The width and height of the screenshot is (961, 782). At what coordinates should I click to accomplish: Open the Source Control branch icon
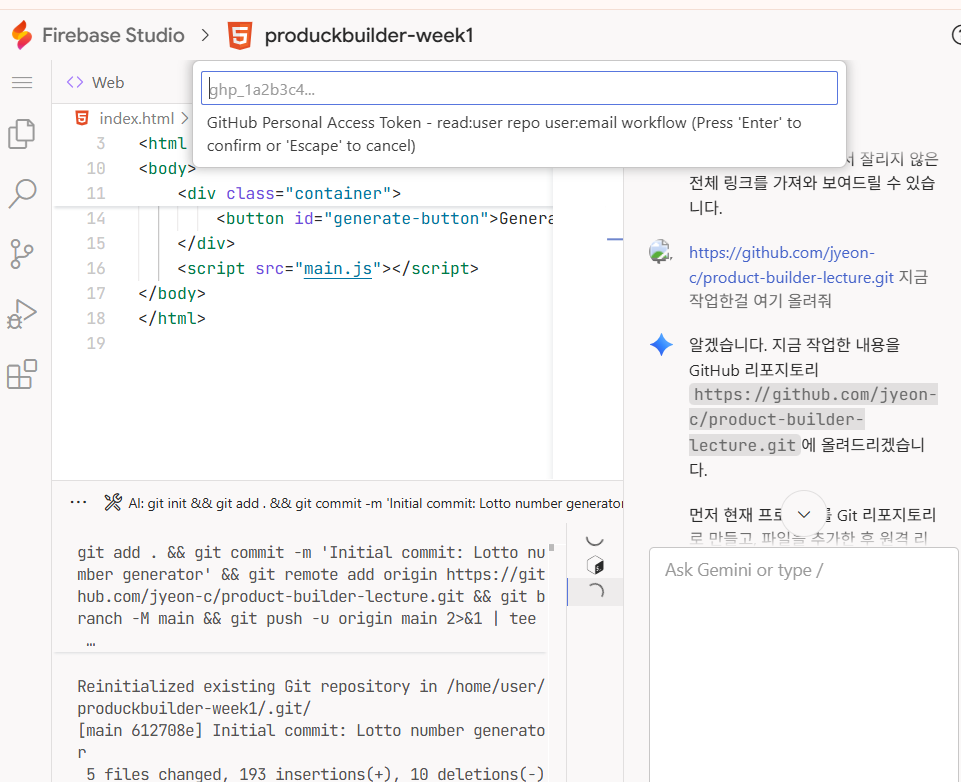pos(22,254)
